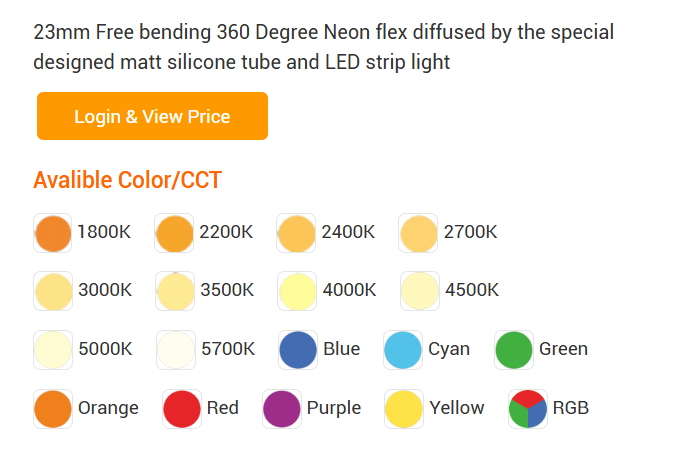Select the Yellow color swatch

coord(404,408)
